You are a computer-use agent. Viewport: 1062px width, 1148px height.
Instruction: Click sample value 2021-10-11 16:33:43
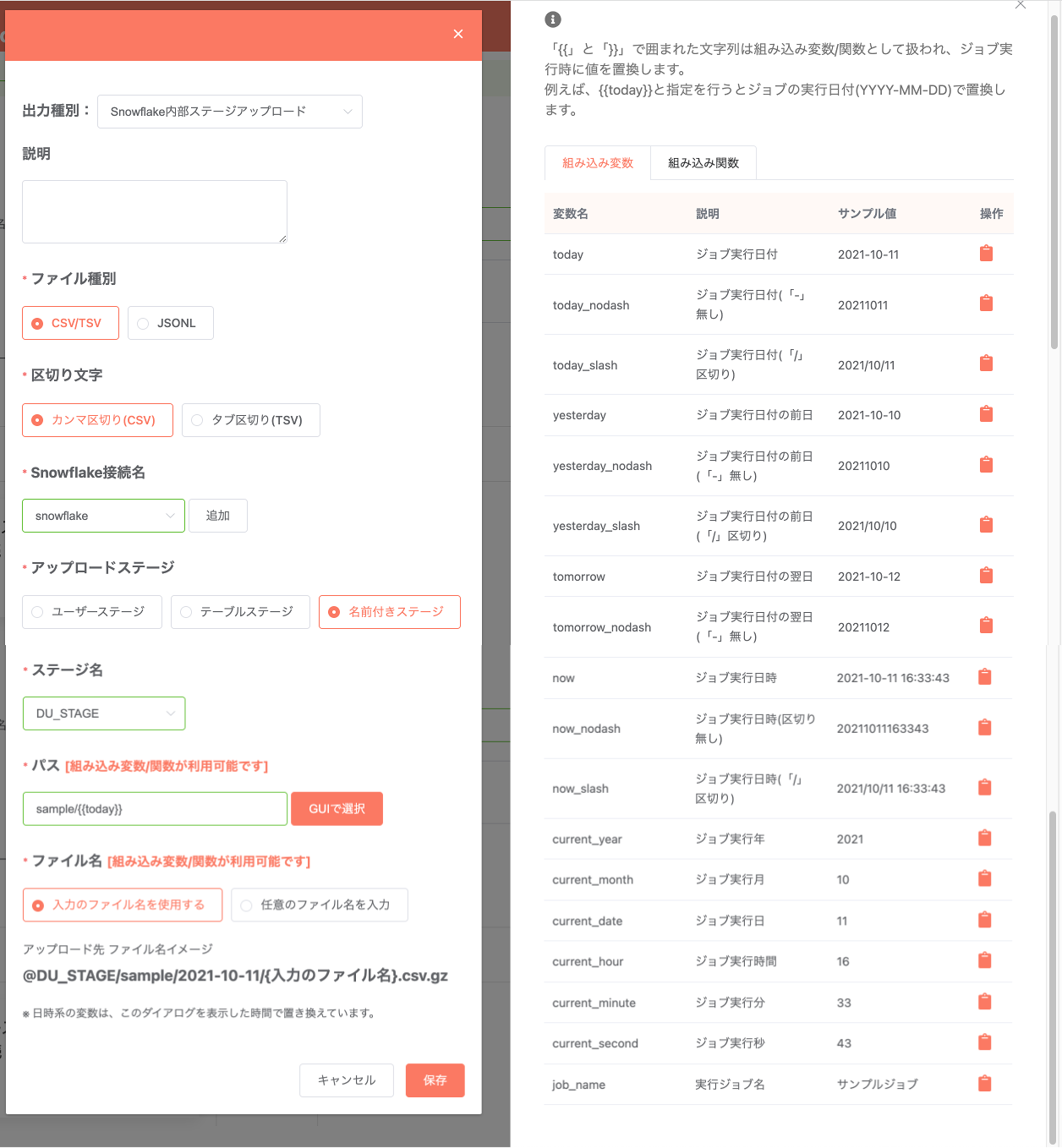click(x=893, y=678)
